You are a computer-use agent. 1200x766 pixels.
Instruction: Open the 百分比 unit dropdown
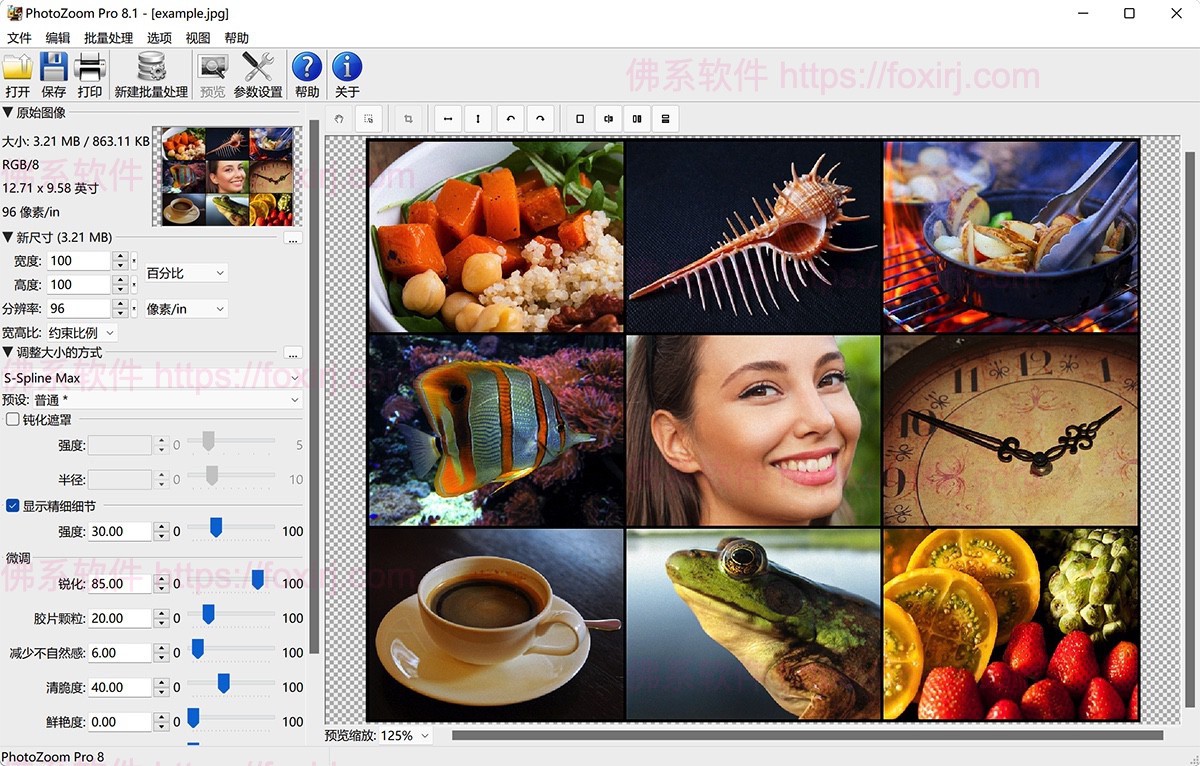click(x=185, y=272)
